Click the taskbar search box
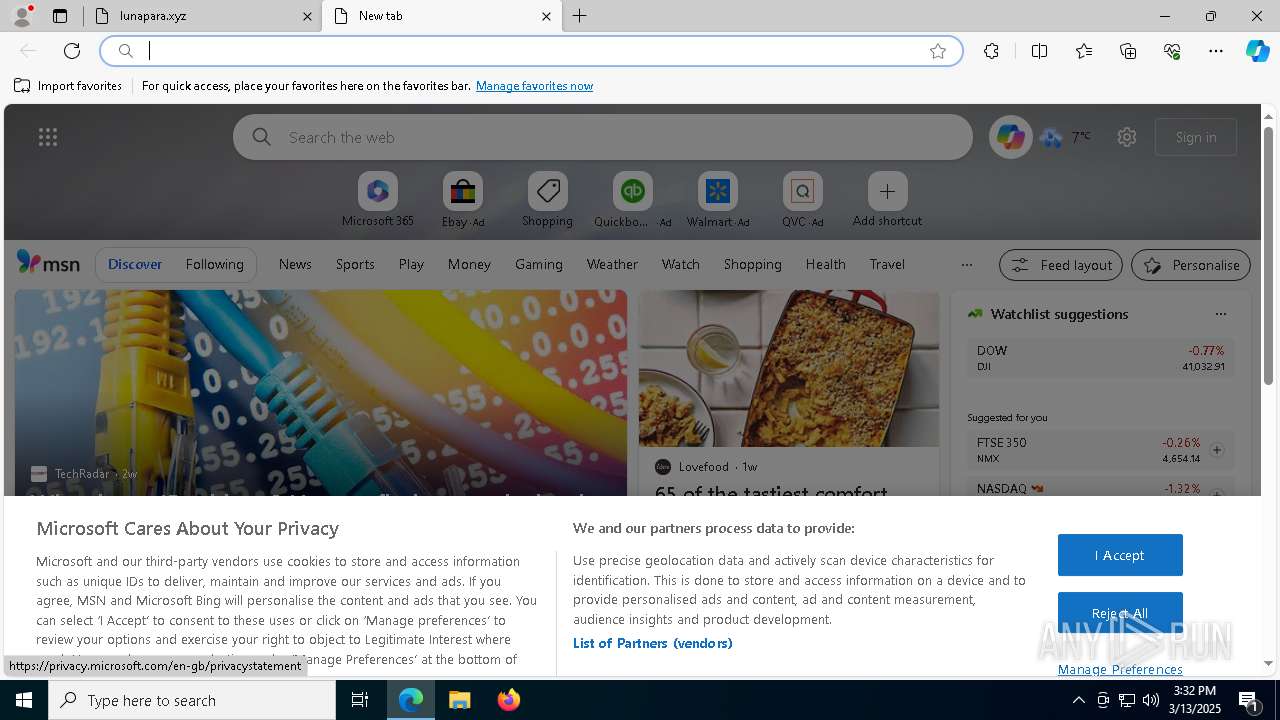 (192, 700)
